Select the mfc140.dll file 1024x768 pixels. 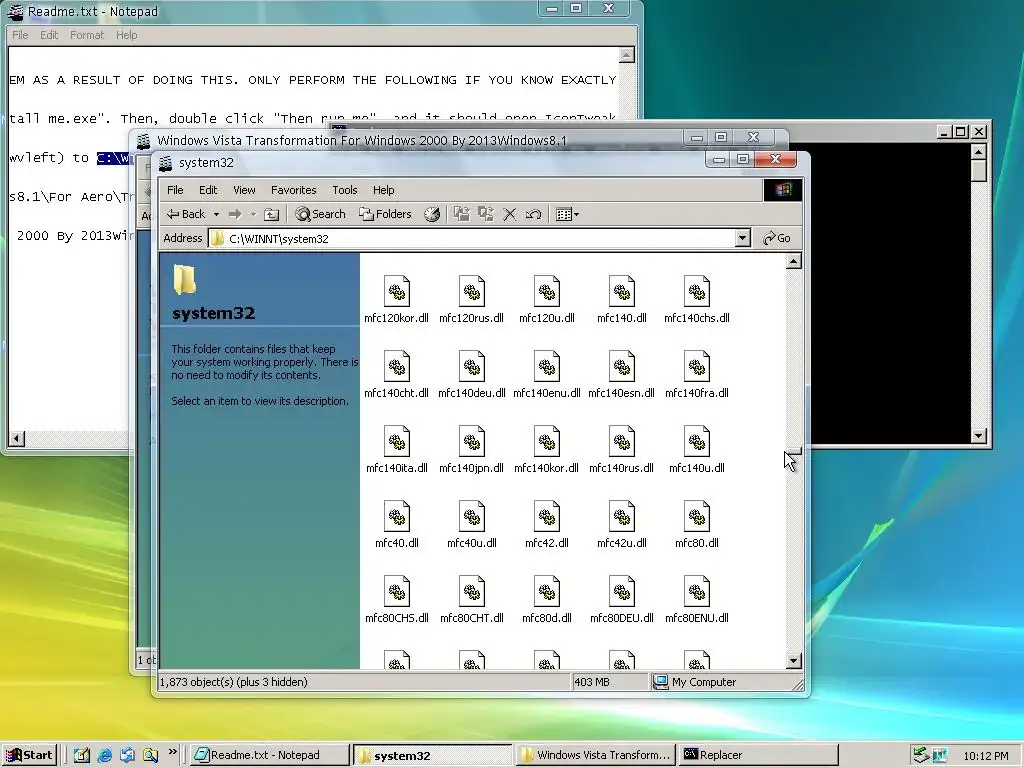pos(622,299)
